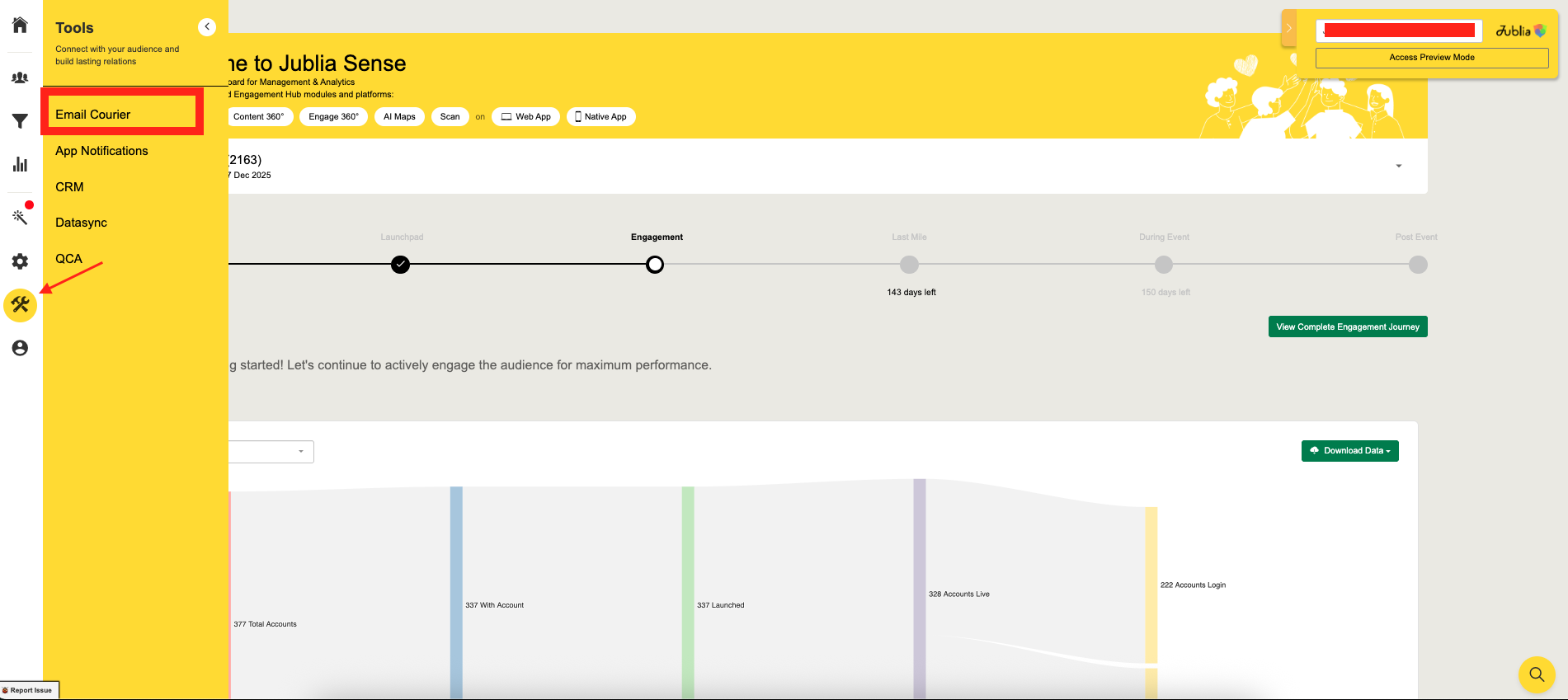Expand the event selector dropdown arrow

pos(1398,167)
